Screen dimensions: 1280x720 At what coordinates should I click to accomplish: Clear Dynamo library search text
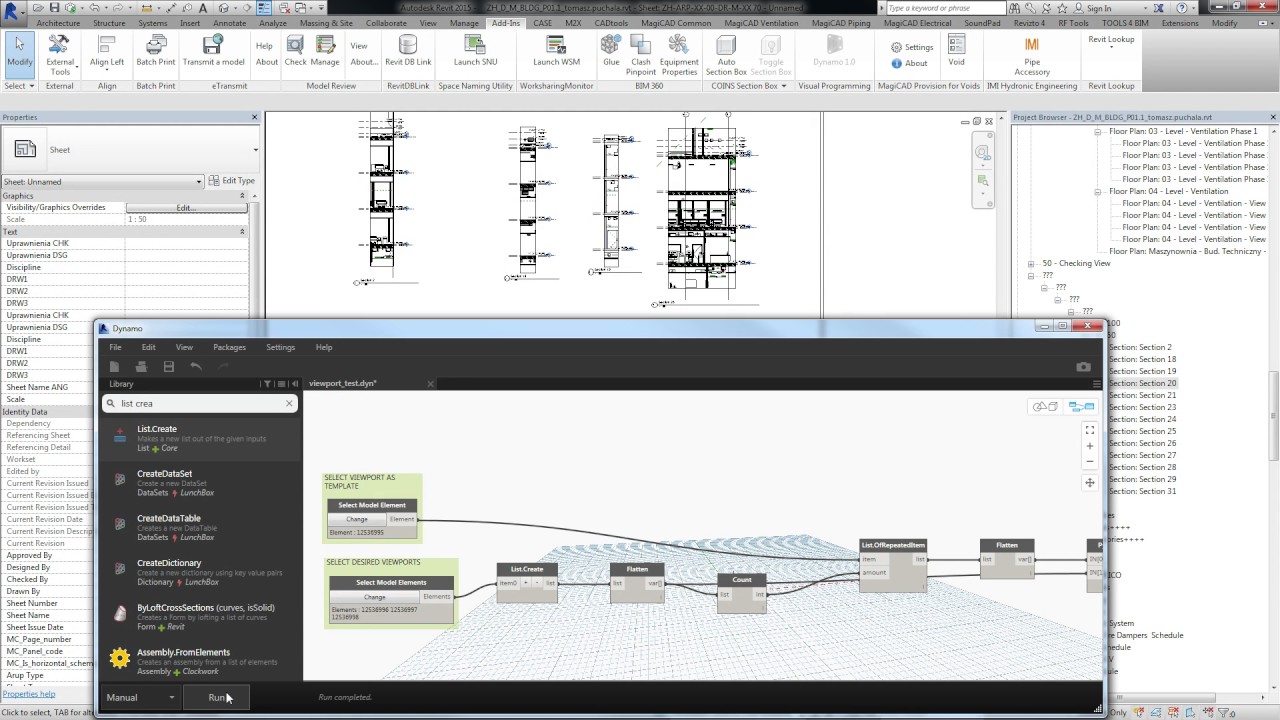289,403
